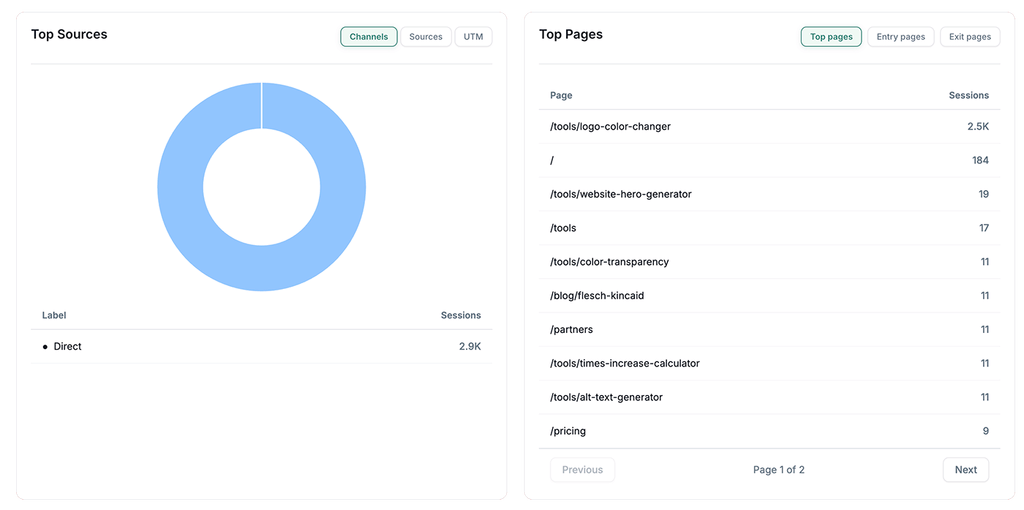The image size is (1024, 510).
Task: Click the Label column header
Action: click(x=54, y=315)
